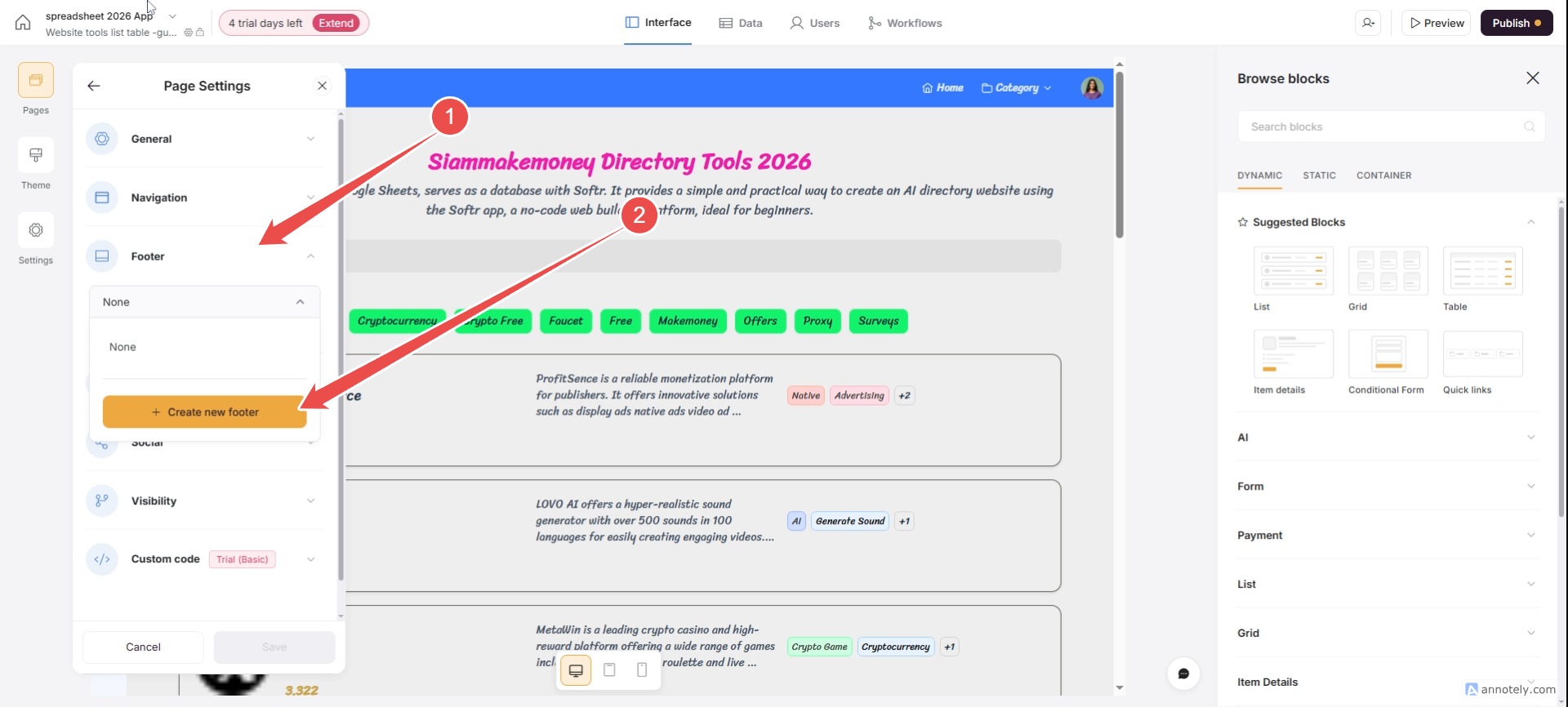
Task: Choose None in footer dropdown list
Action: (122, 347)
